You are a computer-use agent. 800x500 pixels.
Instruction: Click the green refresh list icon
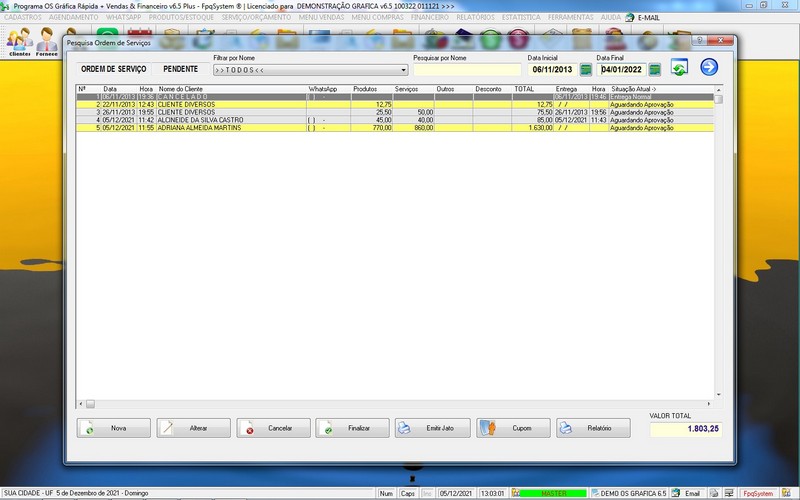(x=679, y=67)
